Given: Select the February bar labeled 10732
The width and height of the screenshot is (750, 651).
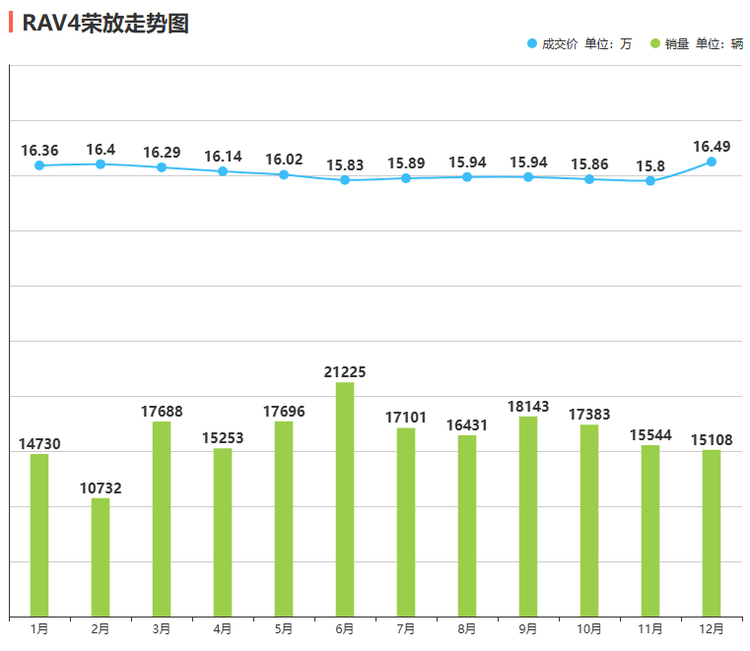Looking at the screenshot, I should (x=100, y=557).
